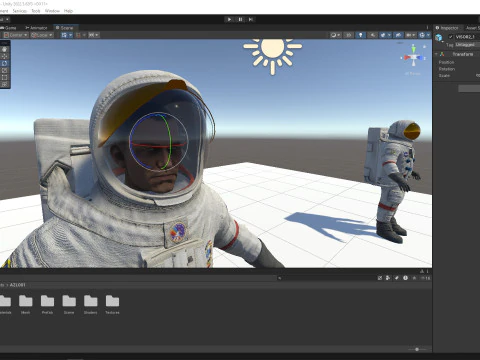Select the Move tool
The image size is (480, 360).
(4, 56)
